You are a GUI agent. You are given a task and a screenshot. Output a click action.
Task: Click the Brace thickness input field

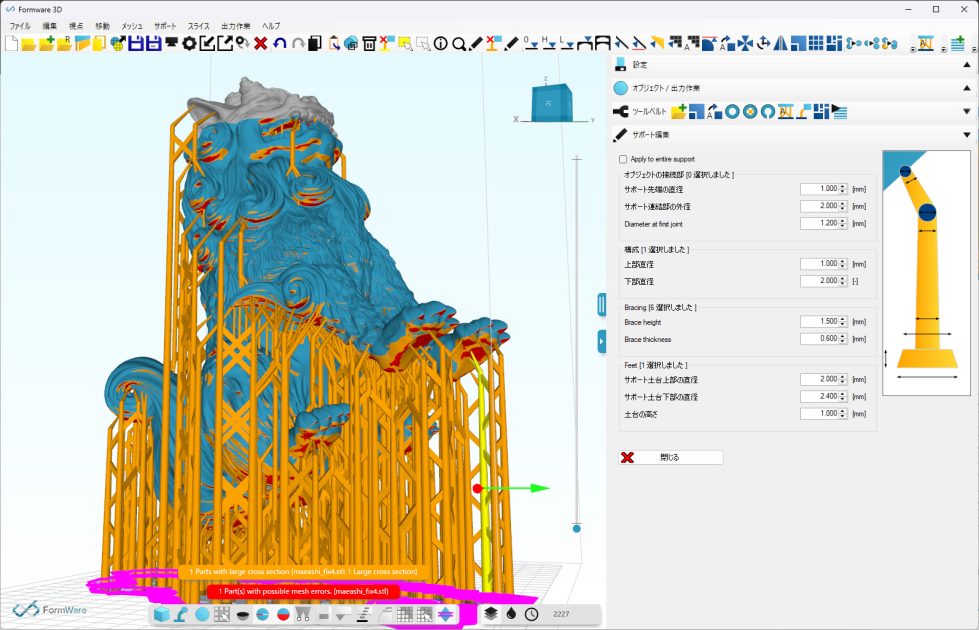[x=820, y=340]
